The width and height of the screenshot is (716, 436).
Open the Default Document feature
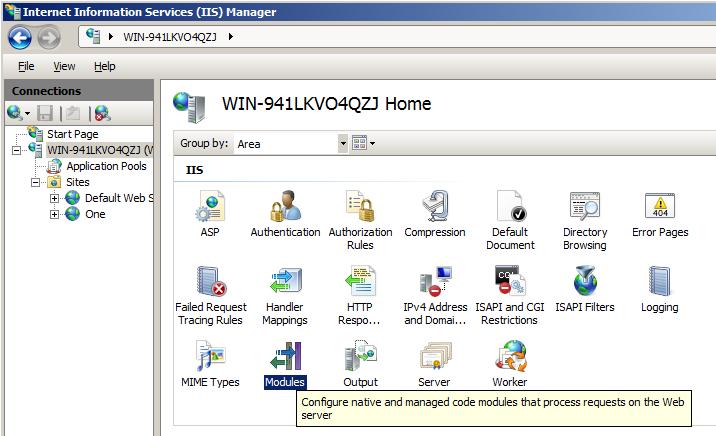coord(510,220)
